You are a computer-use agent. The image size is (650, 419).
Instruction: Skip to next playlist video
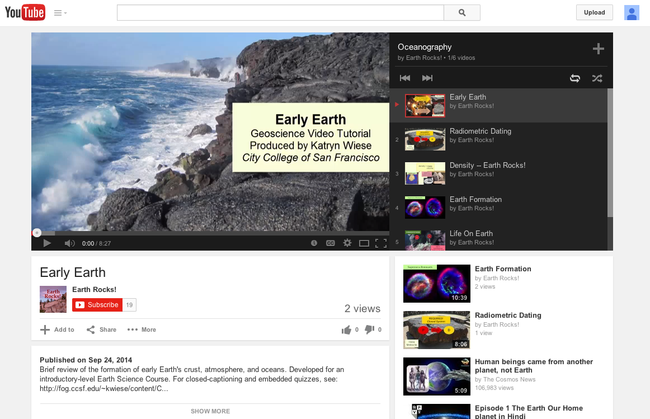[427, 78]
